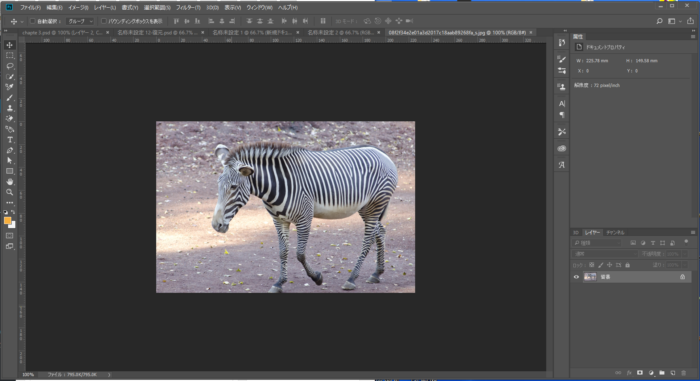
Task: Create a new adjustment layer half-circle icon
Action: pos(651,373)
